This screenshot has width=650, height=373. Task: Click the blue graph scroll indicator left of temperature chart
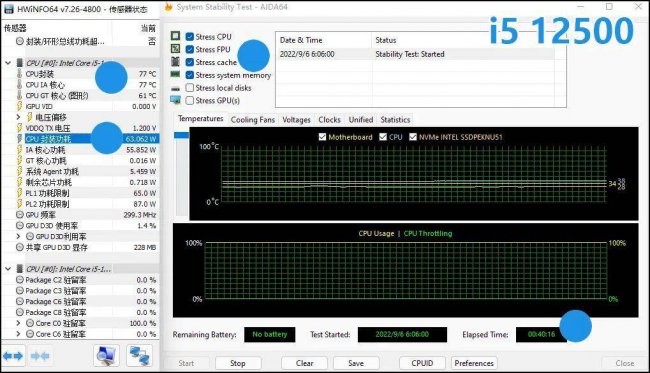[x=181, y=135]
